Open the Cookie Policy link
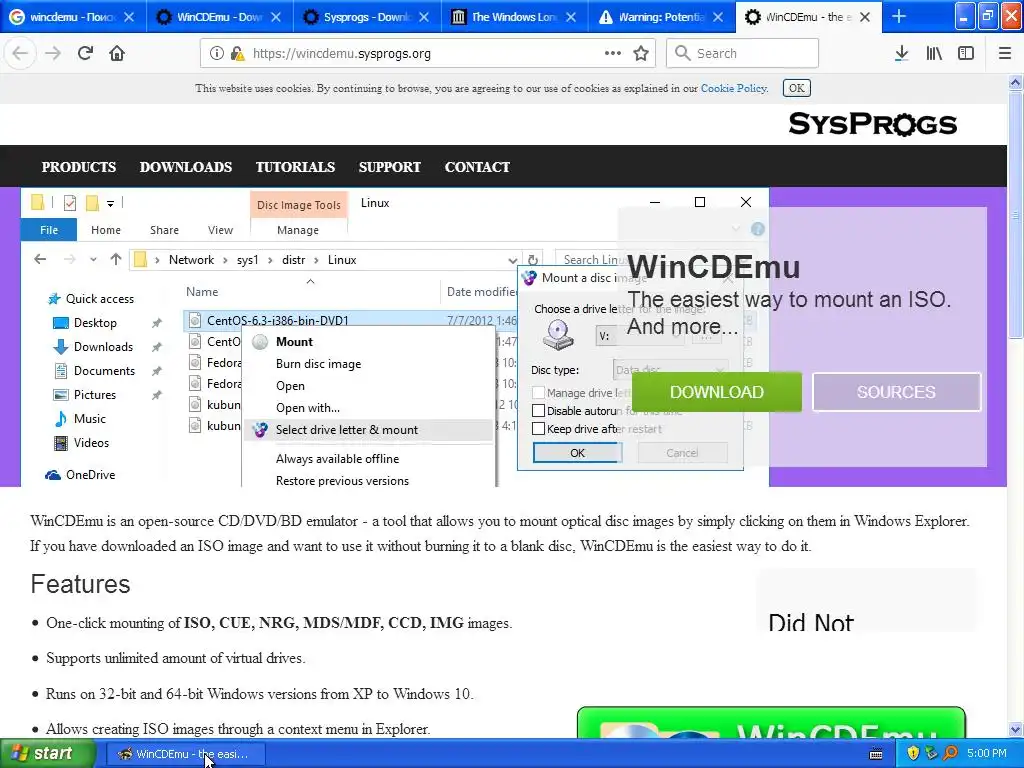The image size is (1024, 768). click(x=733, y=88)
